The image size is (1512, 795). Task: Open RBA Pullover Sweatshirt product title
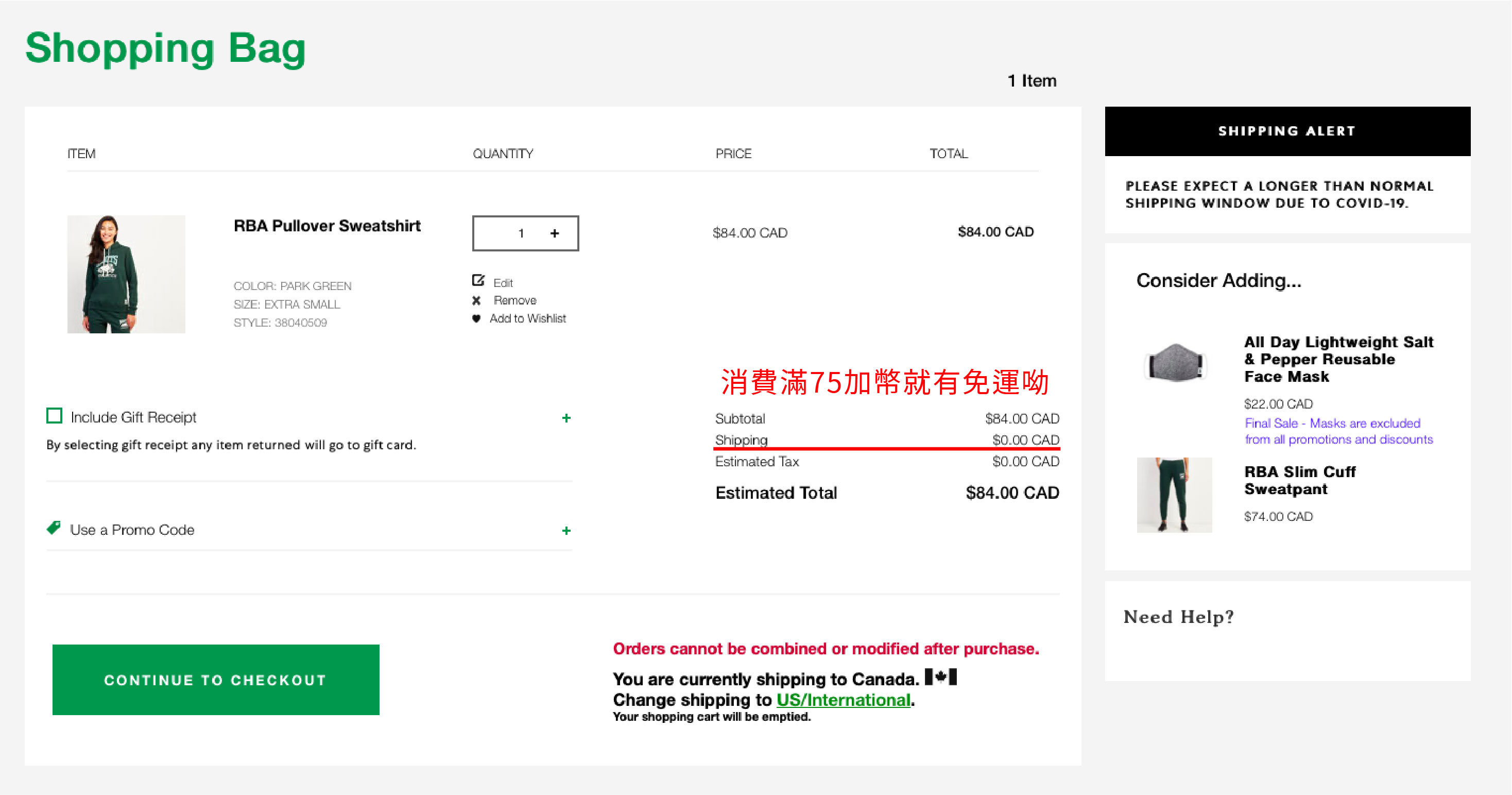point(327,226)
